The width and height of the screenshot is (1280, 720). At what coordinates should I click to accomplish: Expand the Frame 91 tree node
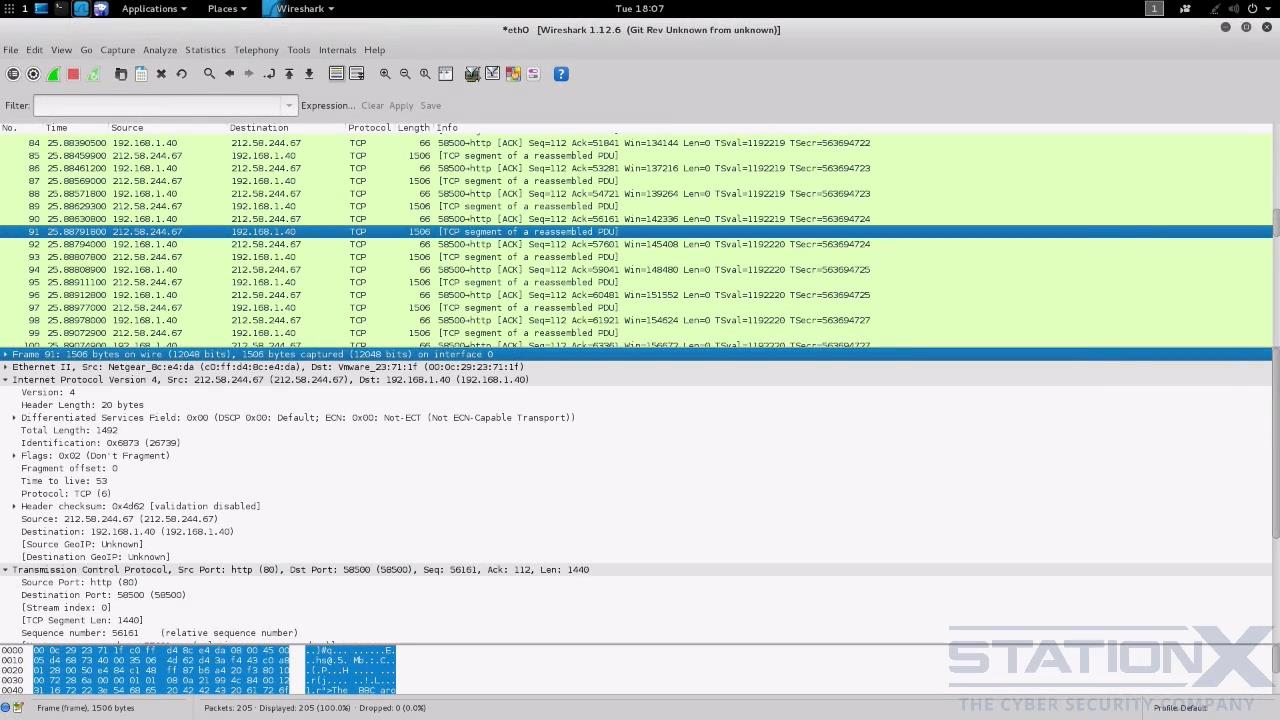pos(5,354)
